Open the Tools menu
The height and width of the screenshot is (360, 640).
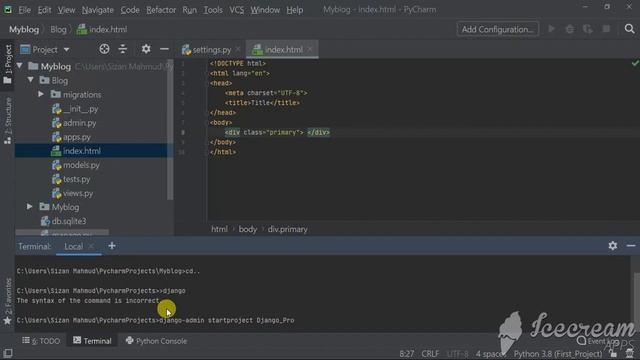tap(213, 9)
